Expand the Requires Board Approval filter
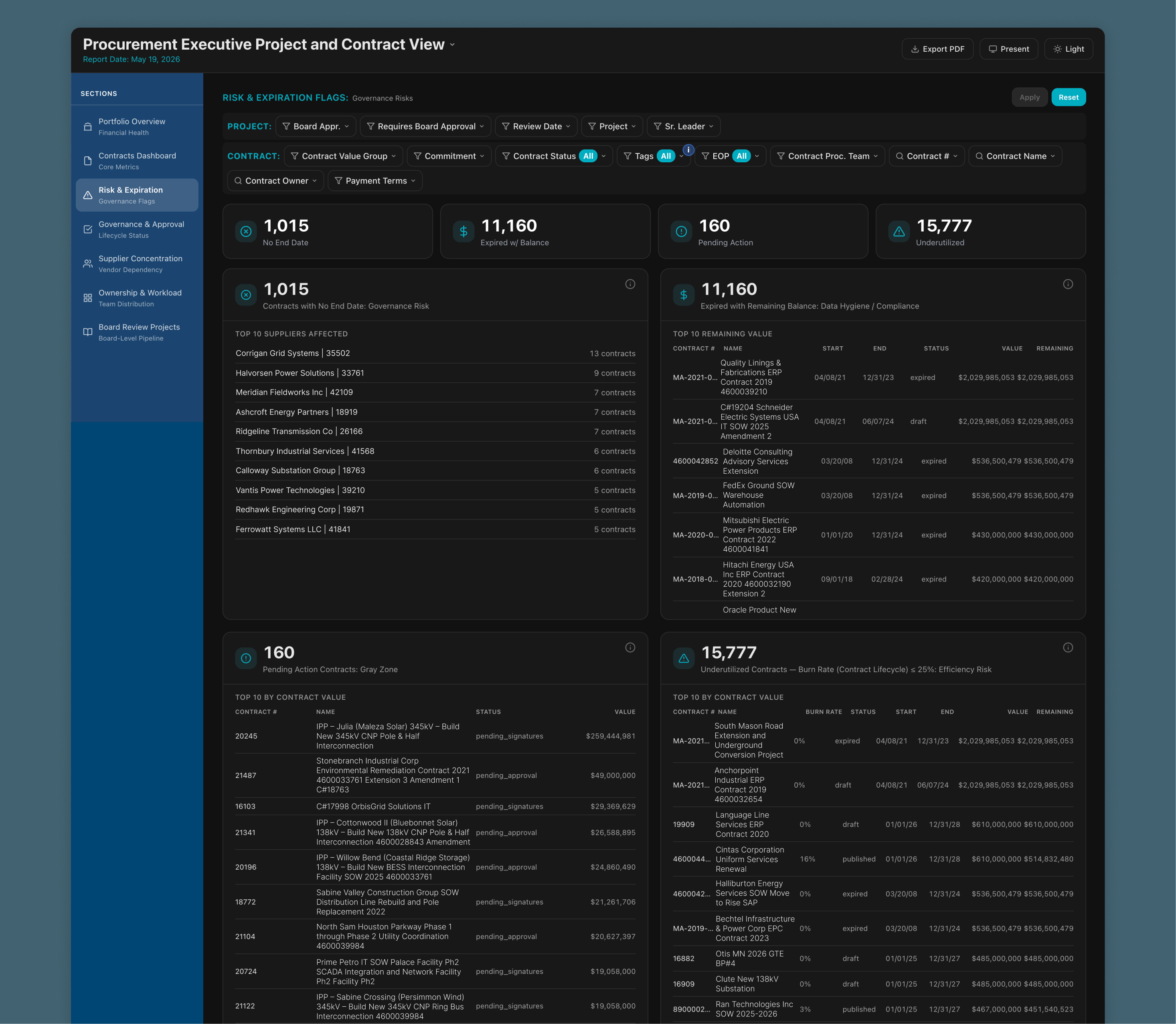 tap(425, 126)
